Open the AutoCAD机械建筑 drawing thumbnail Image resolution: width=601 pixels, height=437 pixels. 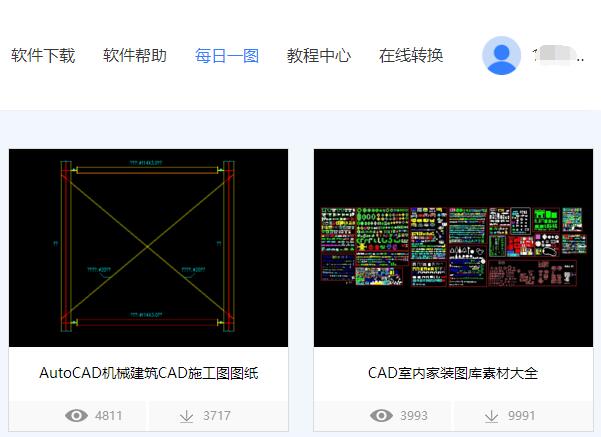(148, 248)
